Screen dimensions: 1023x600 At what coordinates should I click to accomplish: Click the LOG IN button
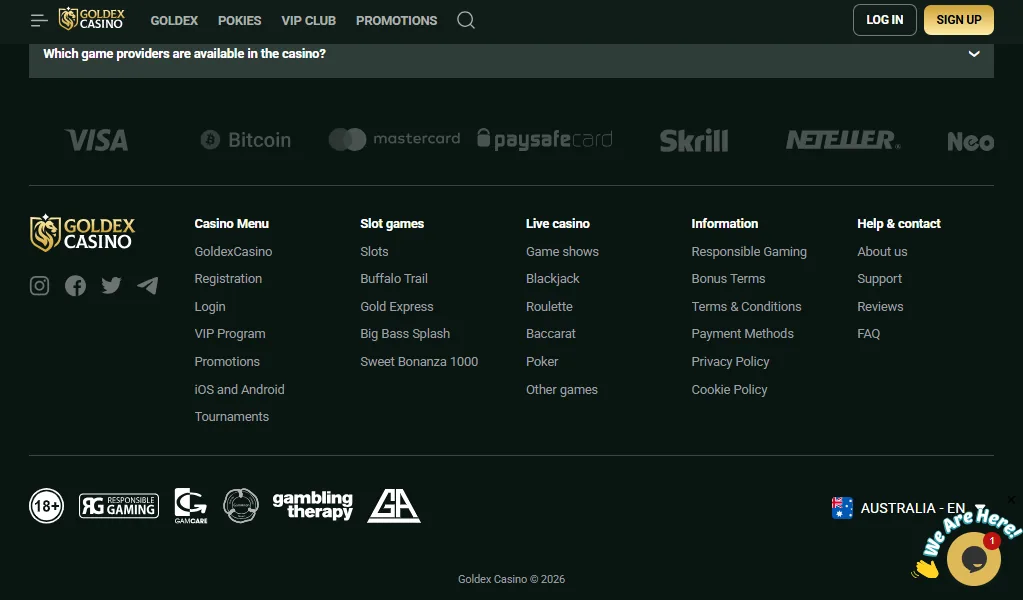[885, 20]
